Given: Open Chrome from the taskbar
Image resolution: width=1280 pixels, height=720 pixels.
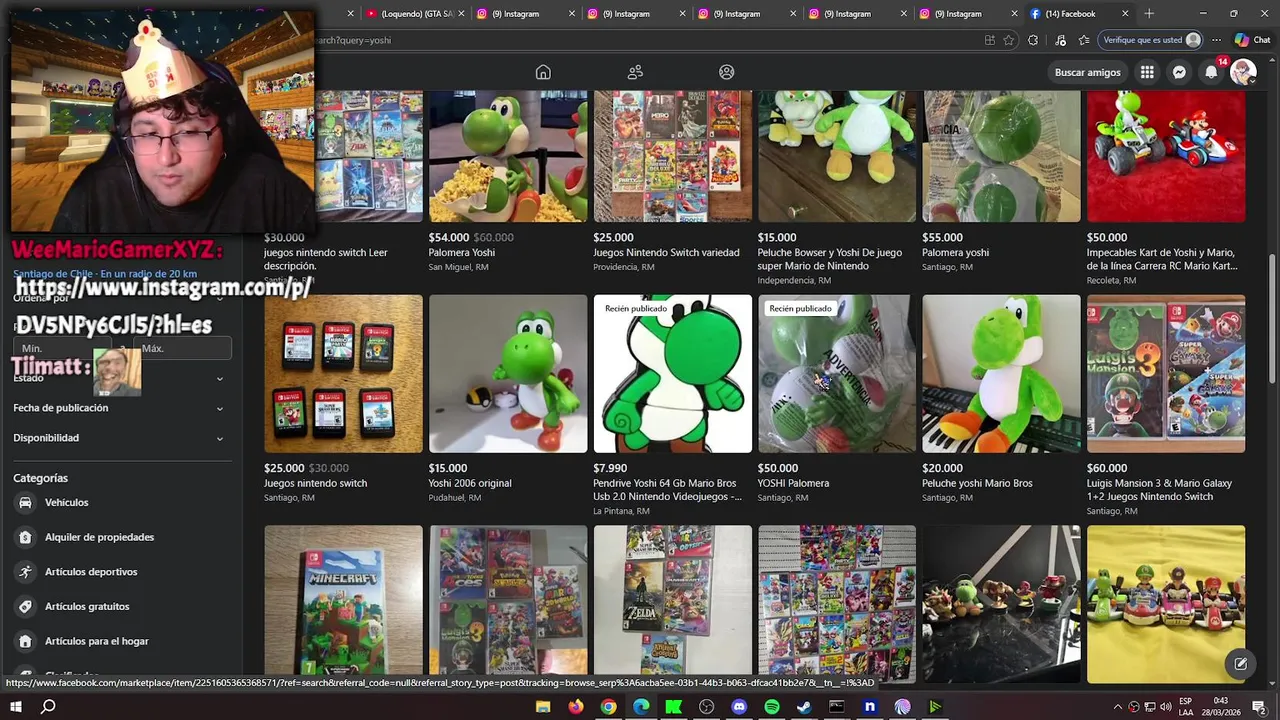Looking at the screenshot, I should click(608, 706).
